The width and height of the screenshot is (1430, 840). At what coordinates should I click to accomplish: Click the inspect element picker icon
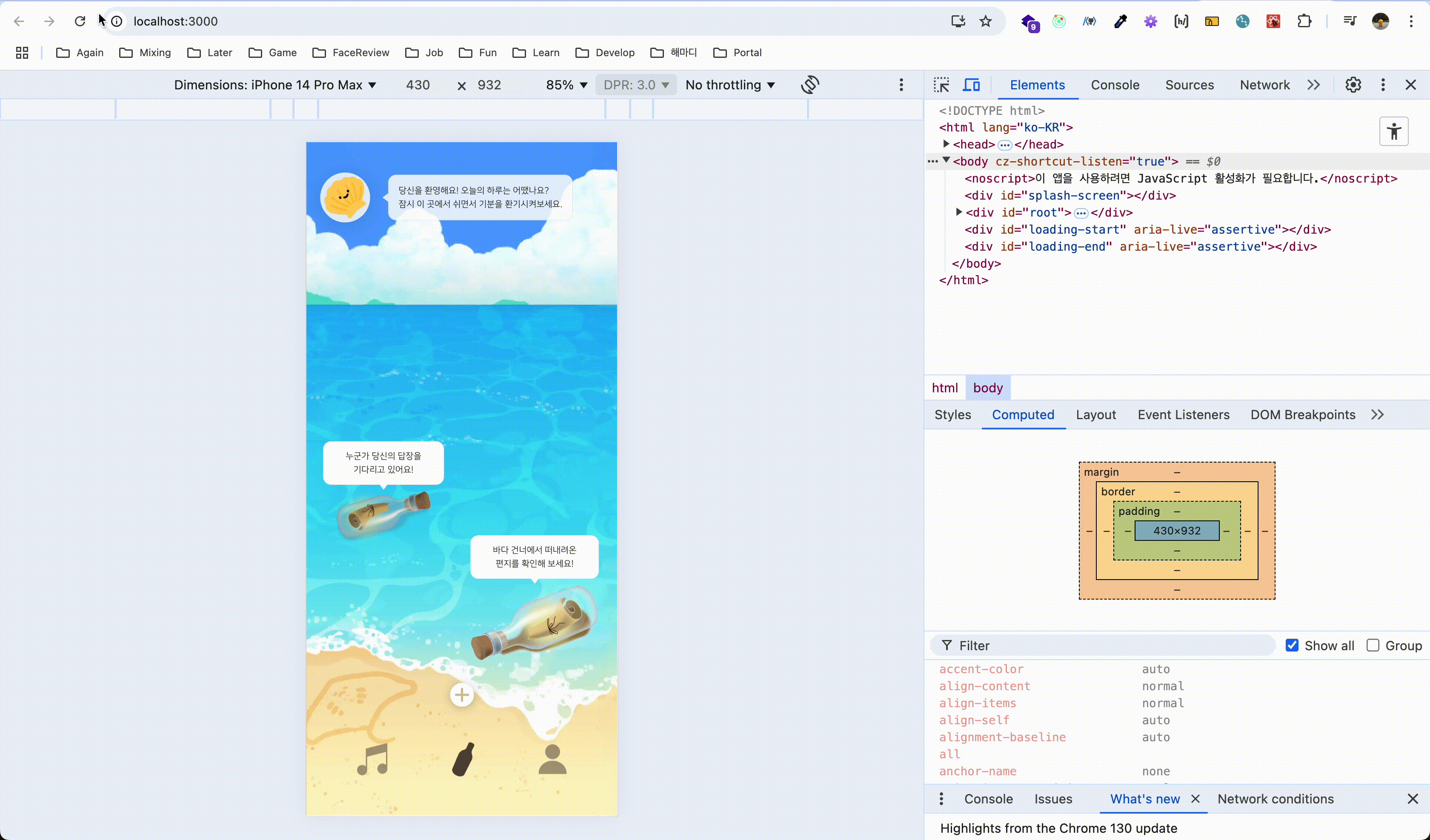pyautogui.click(x=941, y=85)
